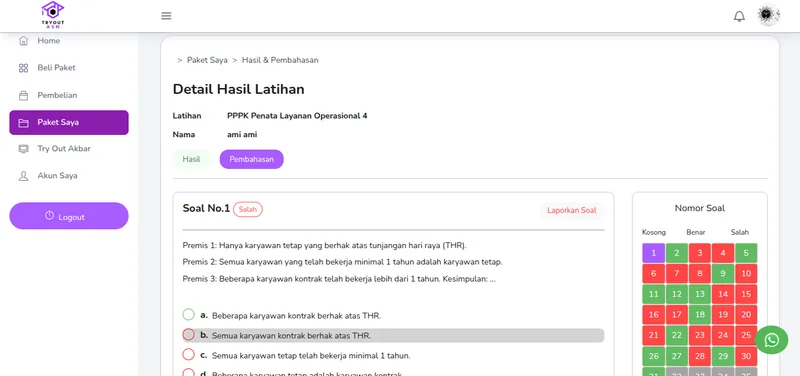Viewport: 800px width, 376px height.
Task: Click the text 'PPPK Penata Layanan Operasional 4'
Action: (297, 116)
